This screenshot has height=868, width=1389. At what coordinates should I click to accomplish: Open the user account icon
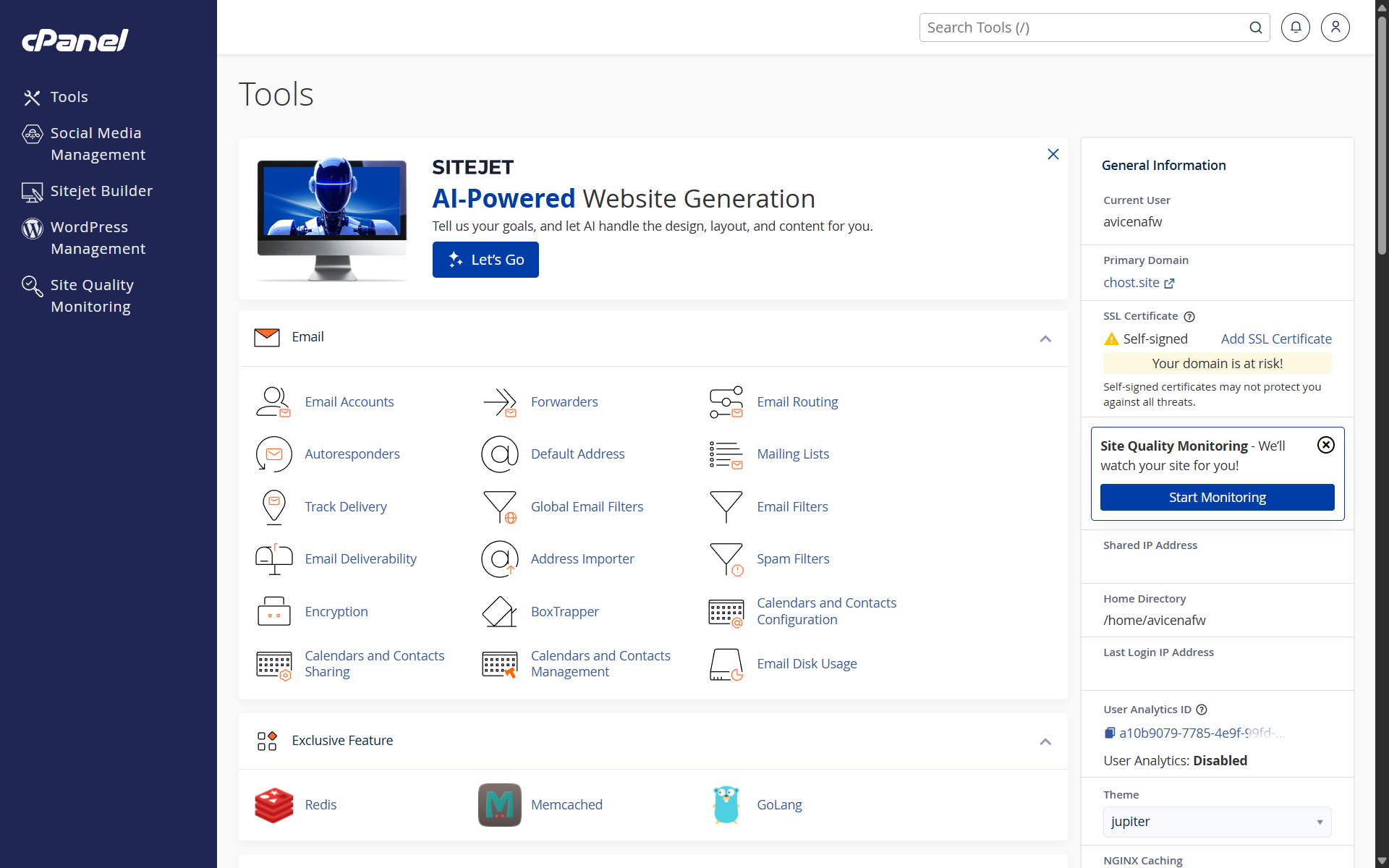(x=1335, y=27)
